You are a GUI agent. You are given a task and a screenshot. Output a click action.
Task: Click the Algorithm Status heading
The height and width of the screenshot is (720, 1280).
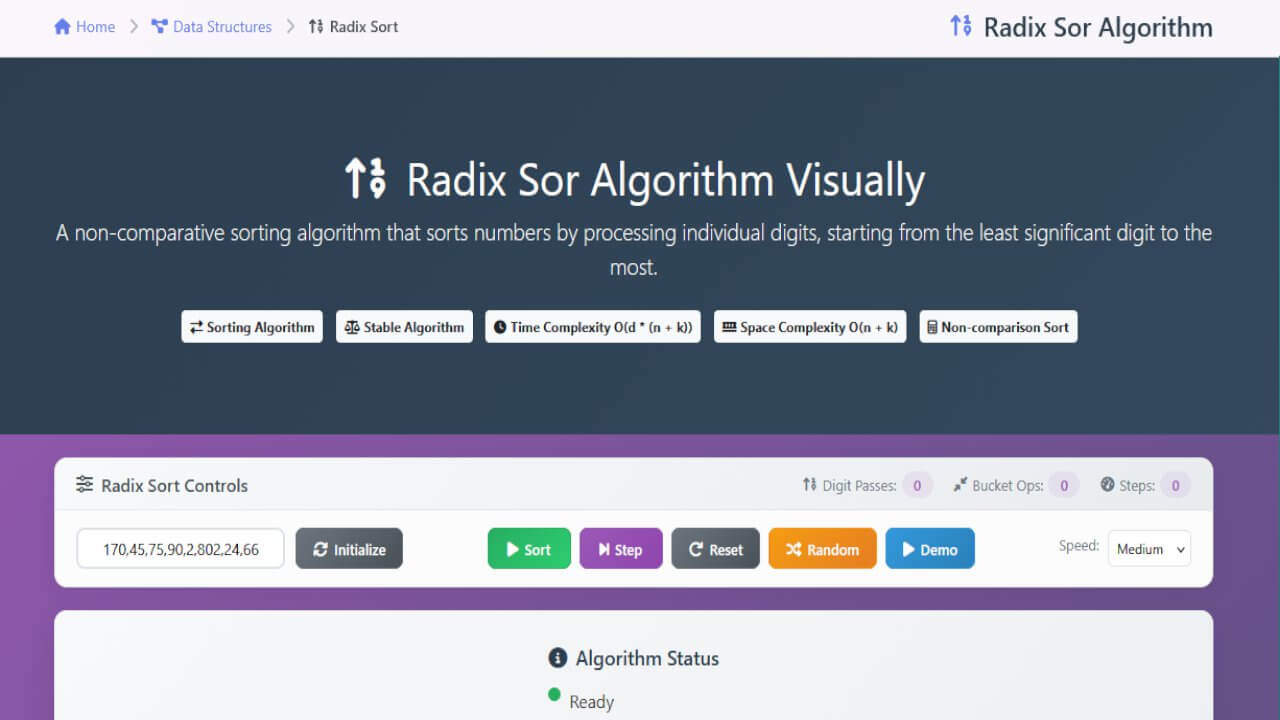click(647, 658)
